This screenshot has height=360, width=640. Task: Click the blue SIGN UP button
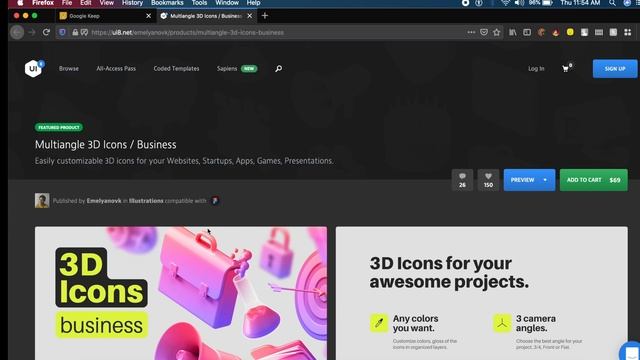click(x=615, y=69)
